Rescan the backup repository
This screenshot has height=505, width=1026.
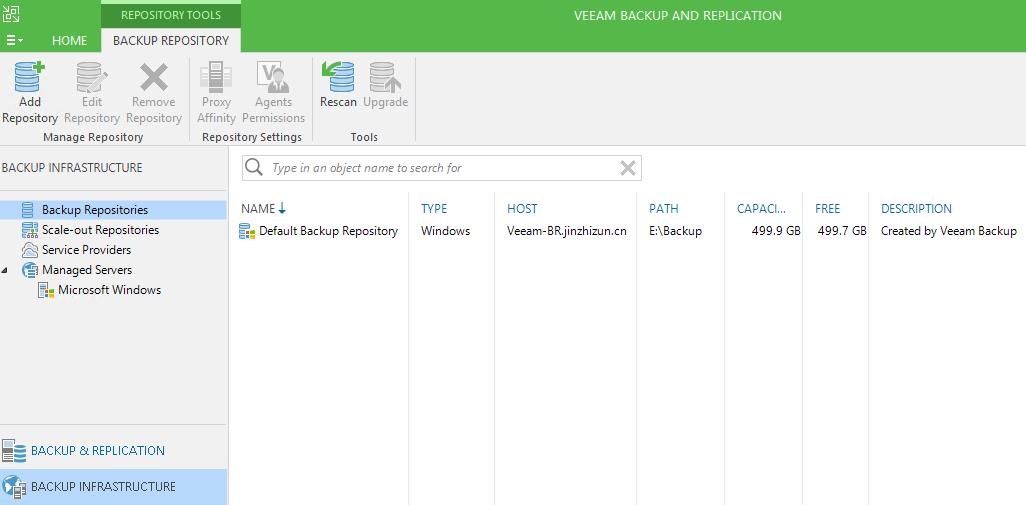click(338, 85)
